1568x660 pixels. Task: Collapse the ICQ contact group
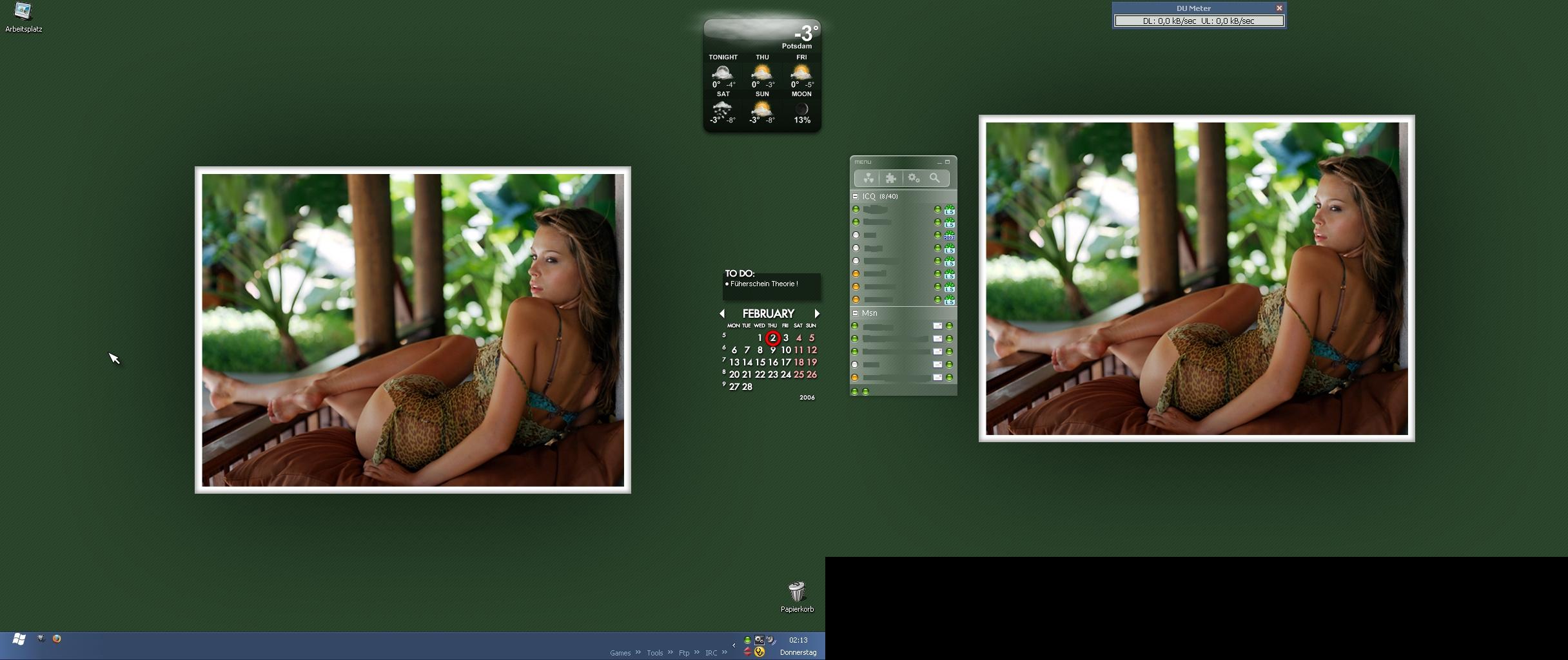(856, 197)
